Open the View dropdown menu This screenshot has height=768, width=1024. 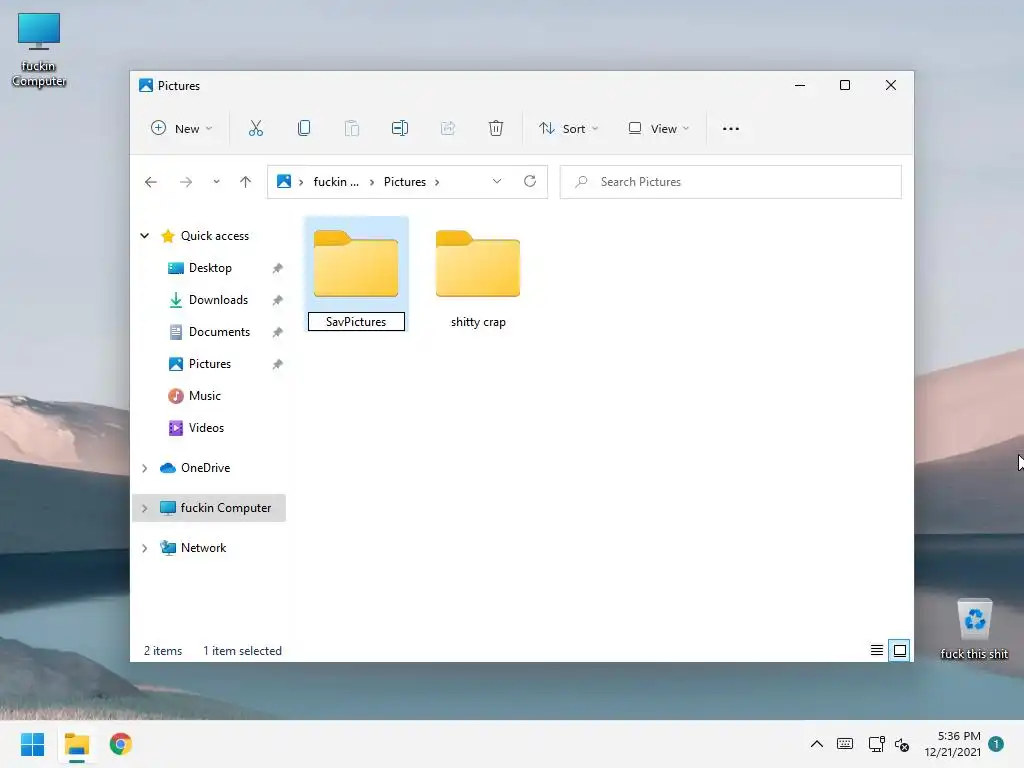pos(658,129)
